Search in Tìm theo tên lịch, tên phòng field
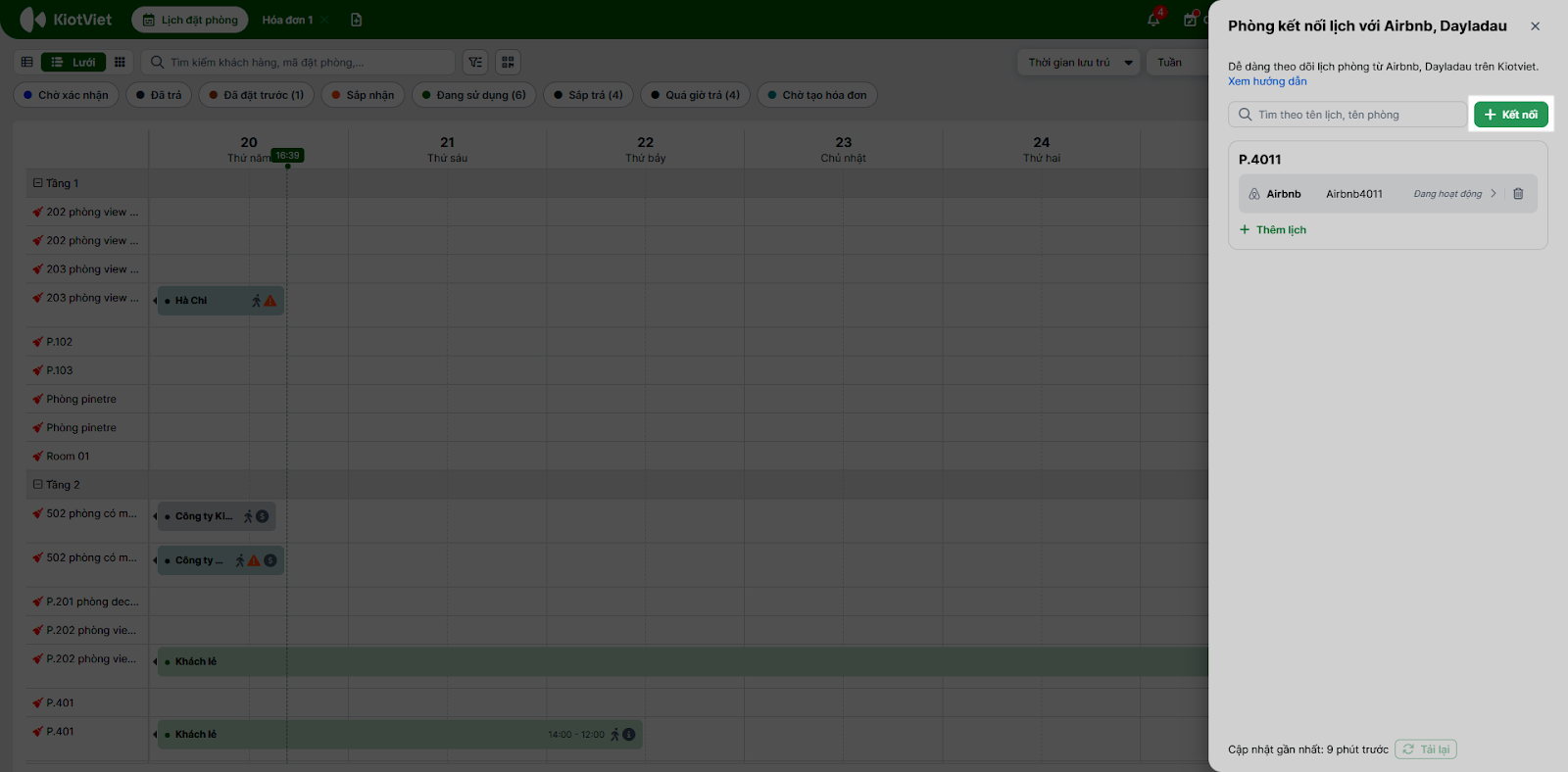Image resolution: width=1568 pixels, height=772 pixels. tap(1347, 115)
